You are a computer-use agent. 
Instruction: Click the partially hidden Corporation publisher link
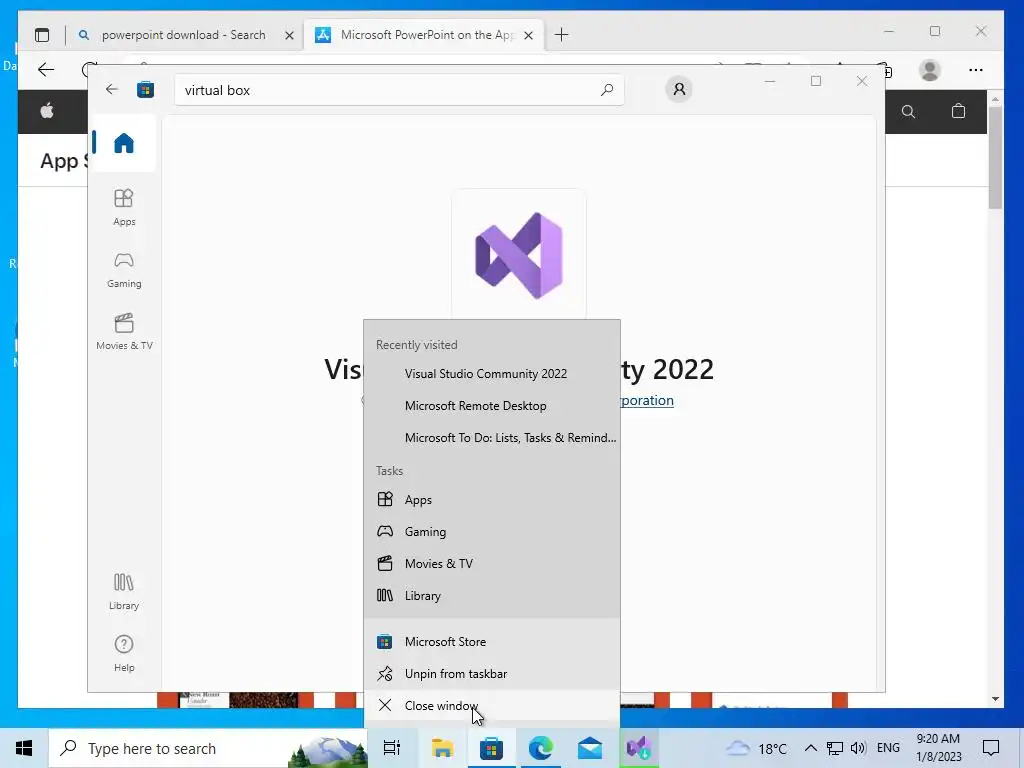click(647, 400)
